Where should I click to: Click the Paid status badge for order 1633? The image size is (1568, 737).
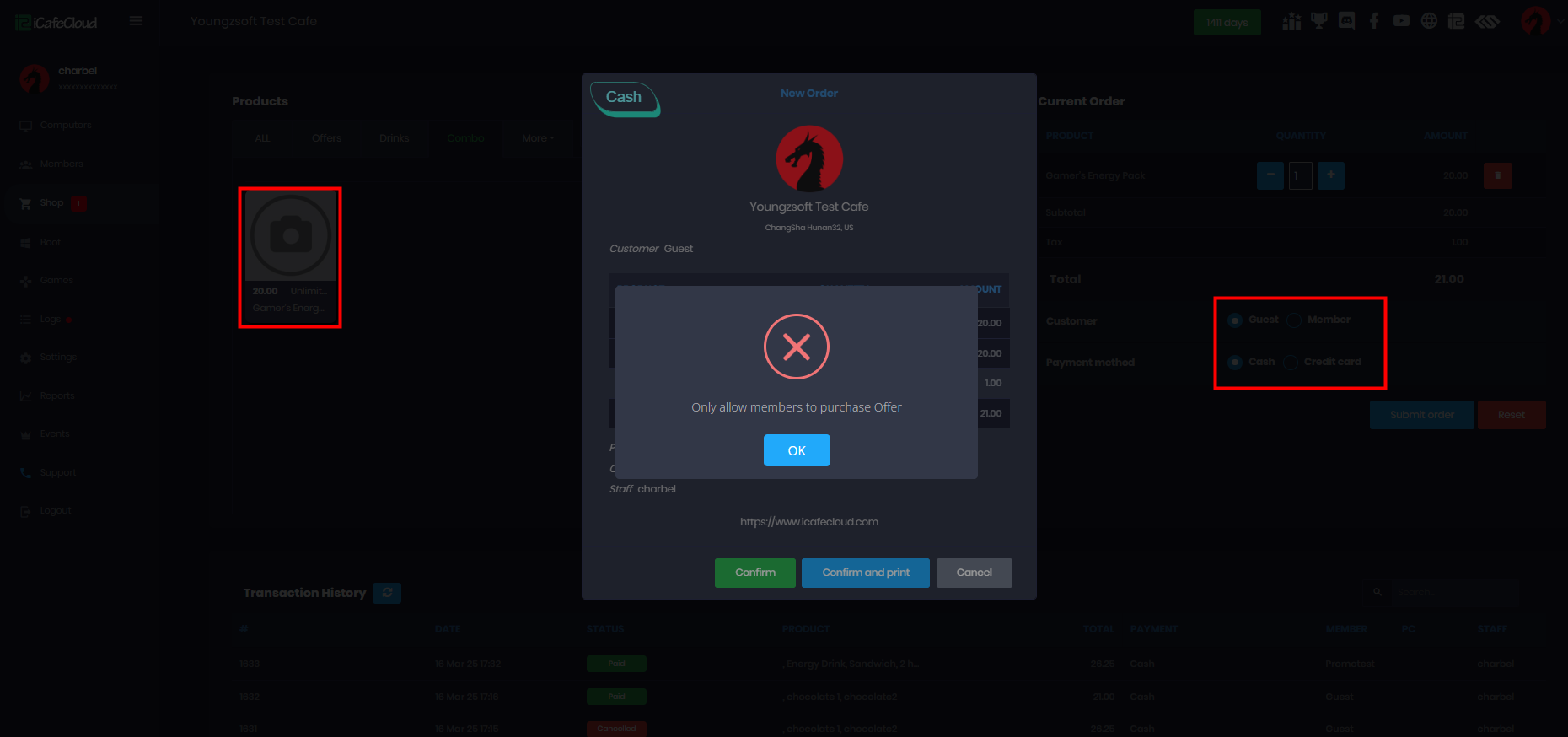616,664
